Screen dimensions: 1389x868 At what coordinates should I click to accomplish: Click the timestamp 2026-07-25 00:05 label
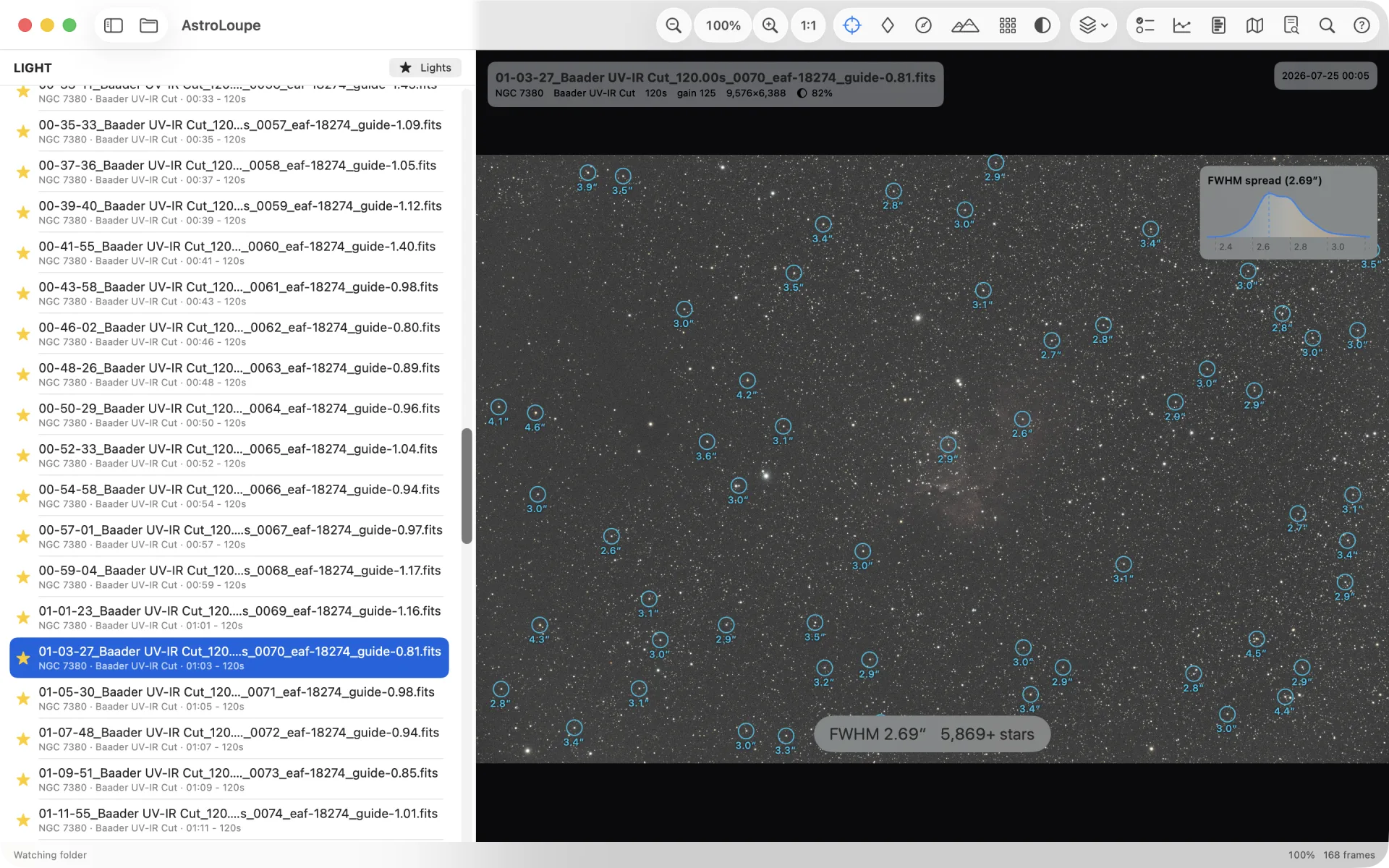(x=1325, y=76)
